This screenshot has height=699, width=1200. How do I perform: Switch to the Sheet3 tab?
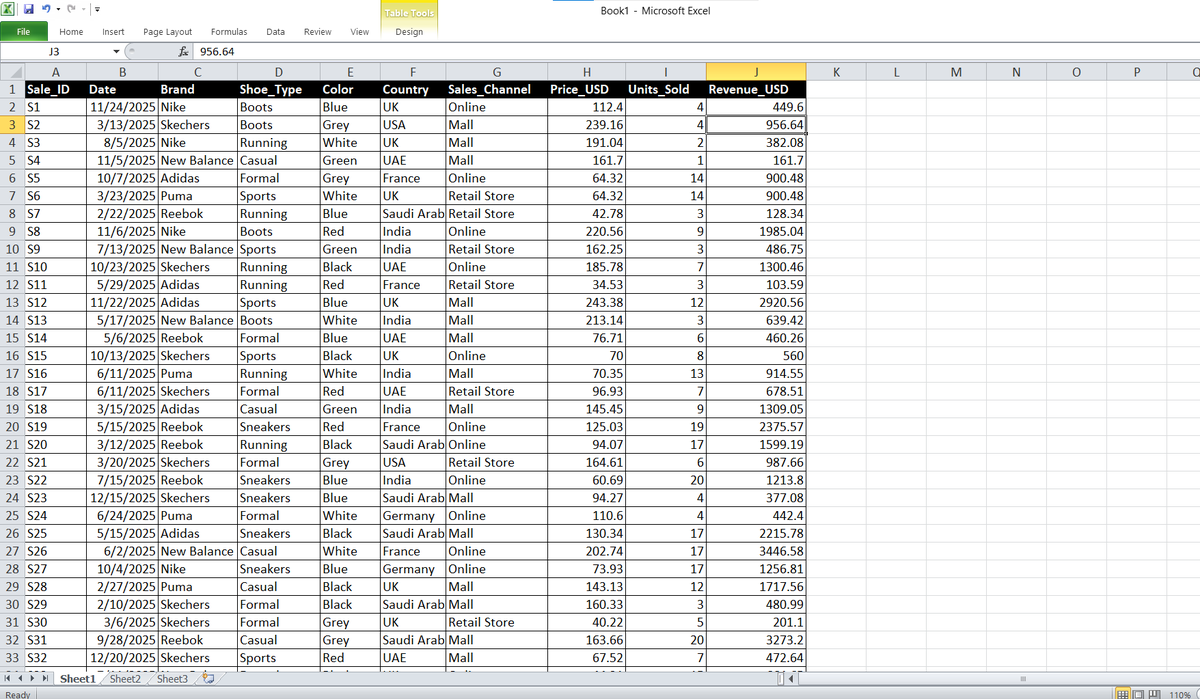click(172, 679)
